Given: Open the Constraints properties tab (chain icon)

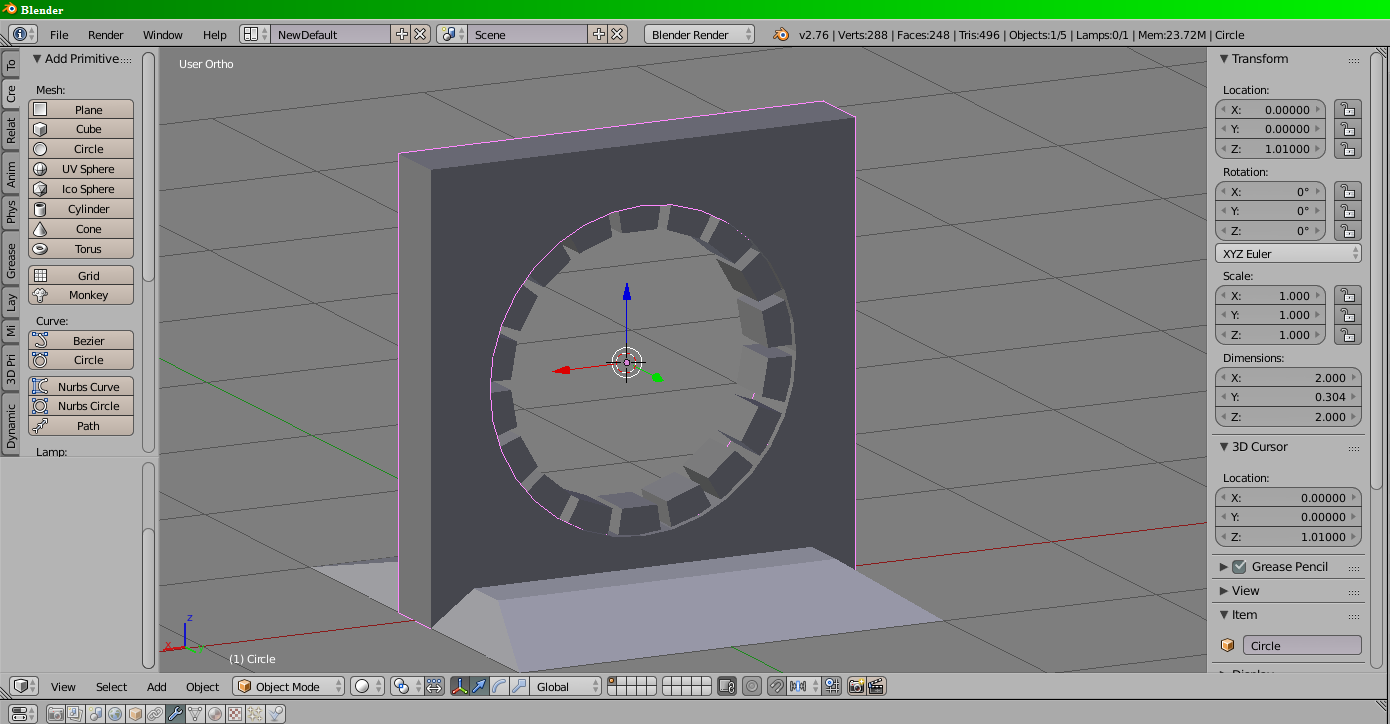Looking at the screenshot, I should 155,714.
